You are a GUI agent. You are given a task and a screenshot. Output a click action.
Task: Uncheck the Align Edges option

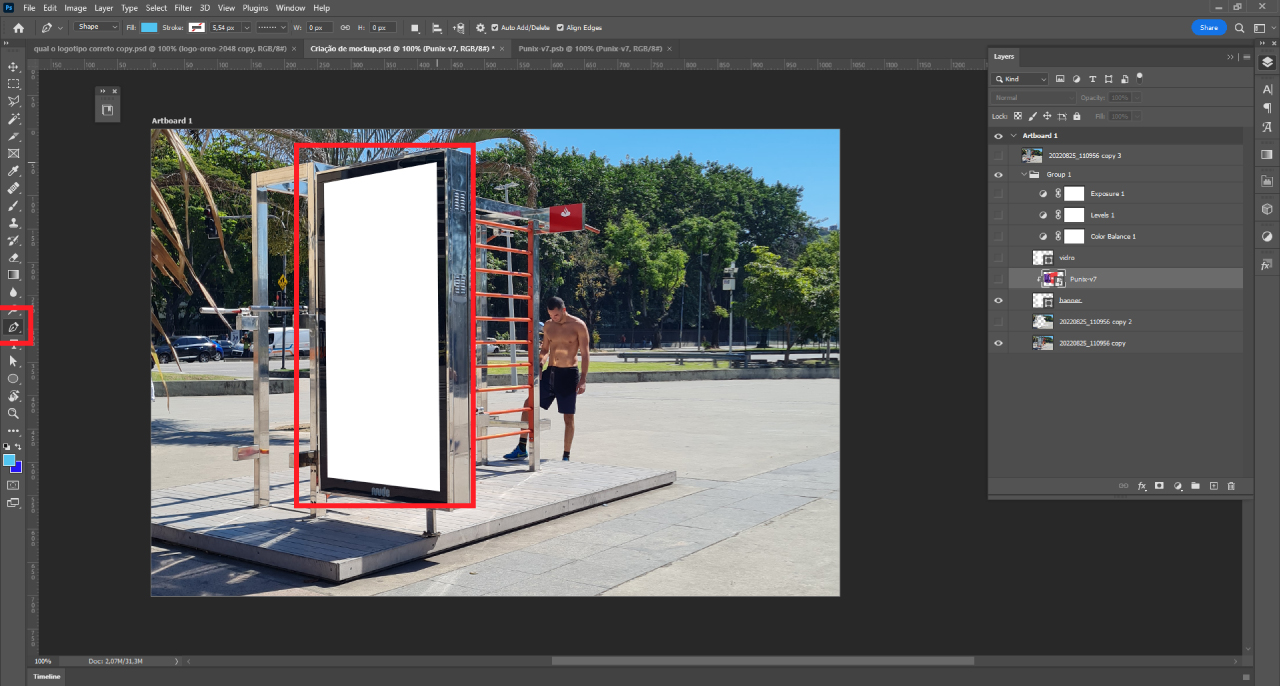pos(560,28)
